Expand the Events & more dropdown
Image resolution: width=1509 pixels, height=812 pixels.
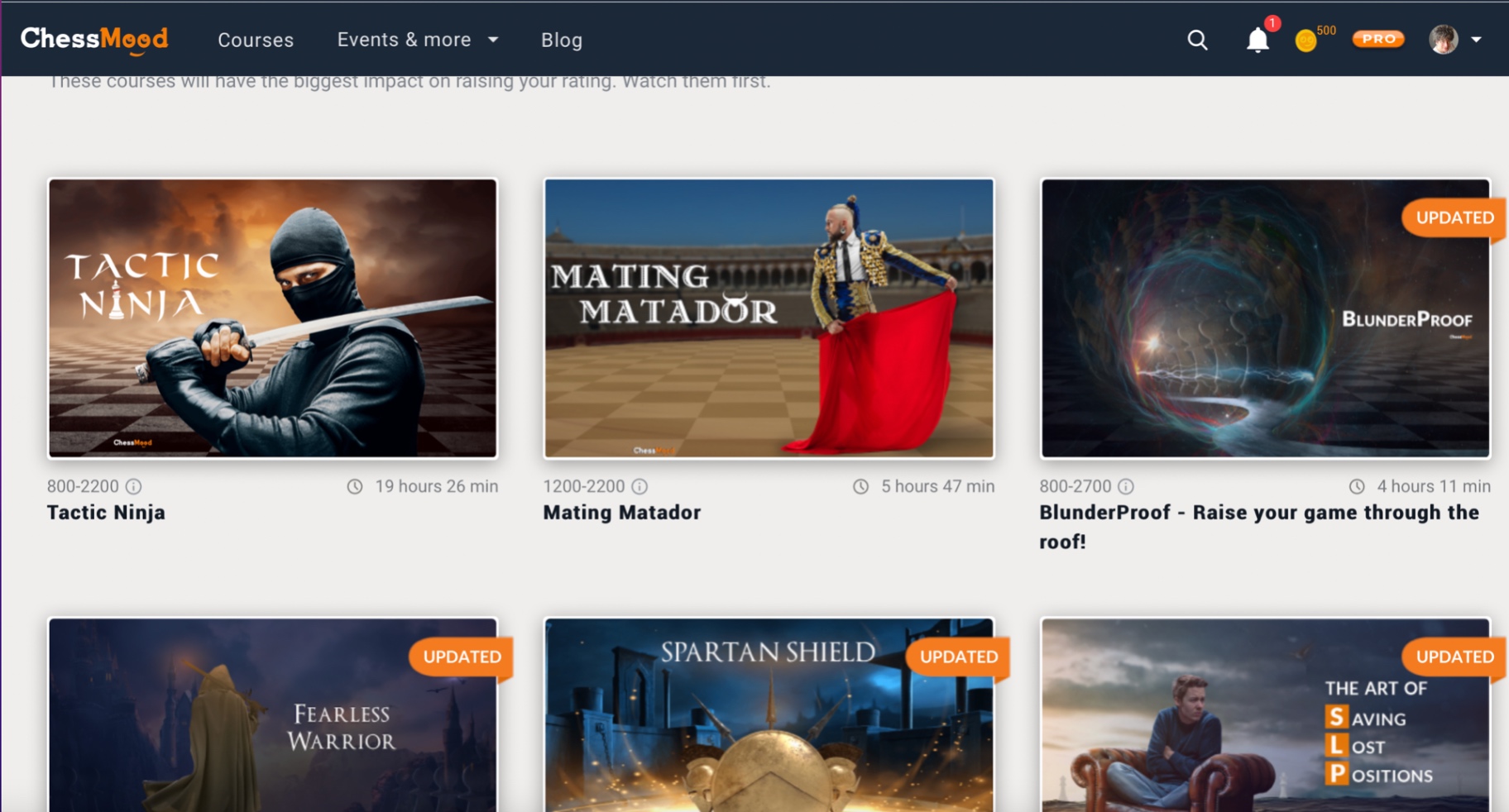(x=418, y=40)
